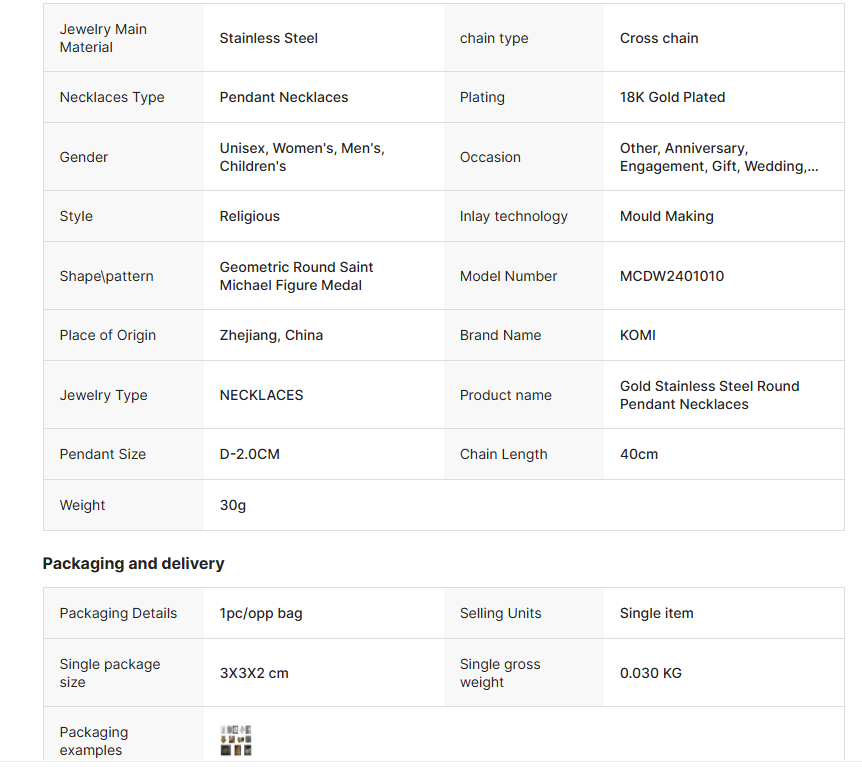Open the packaging examples thumbnail image
This screenshot has height=767, width=862.
coord(236,741)
